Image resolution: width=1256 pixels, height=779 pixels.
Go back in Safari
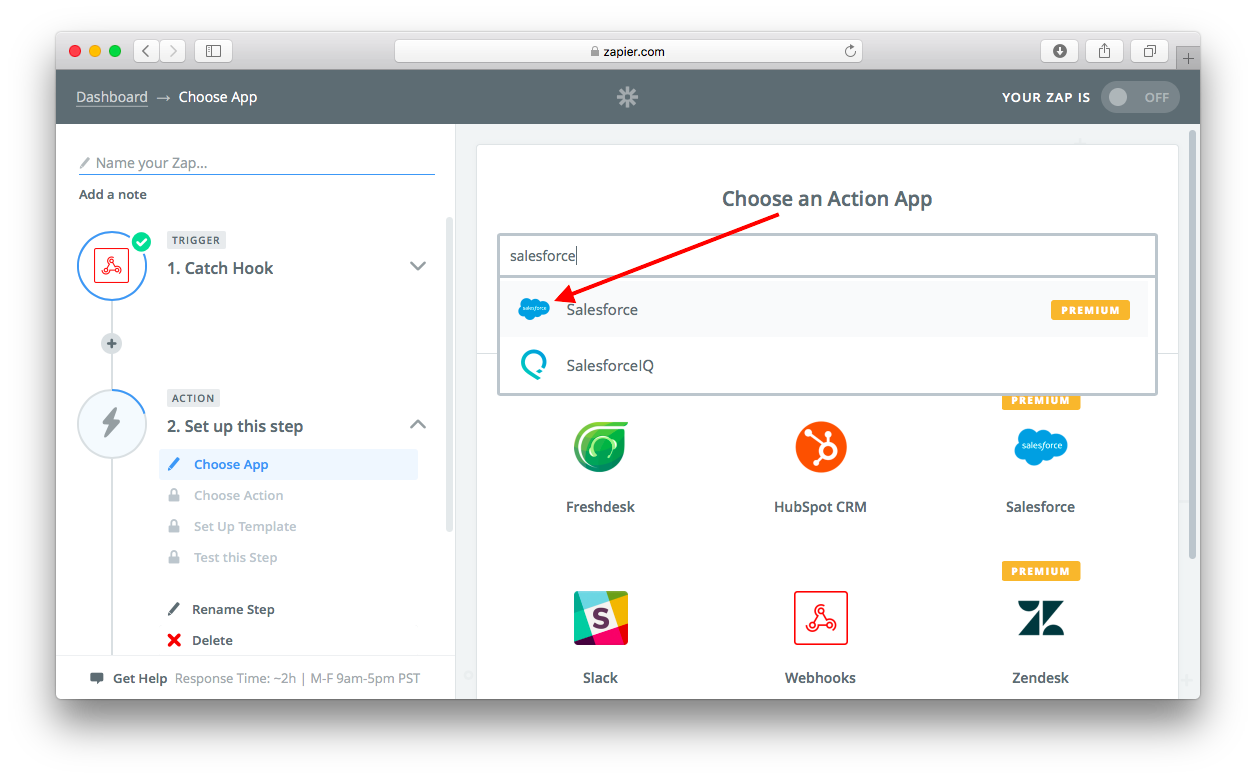click(147, 50)
